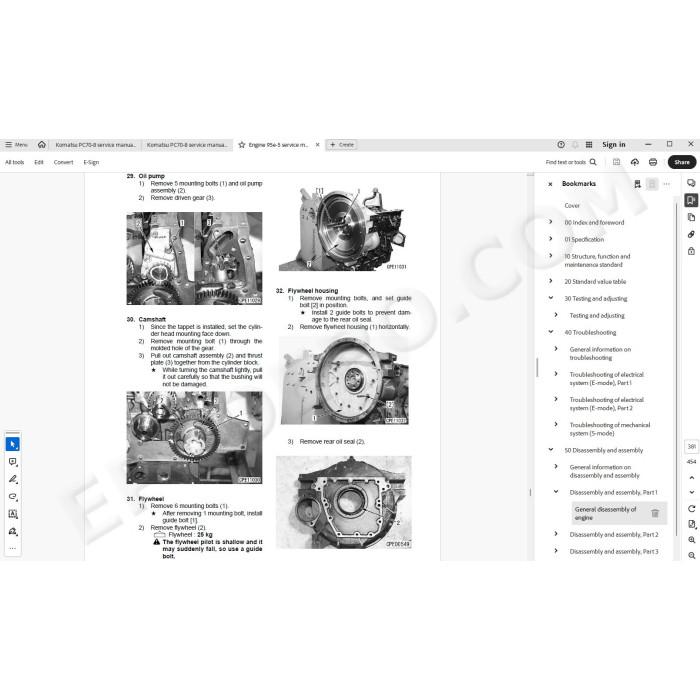Click the zoom out magnifier
Image resolution: width=700 pixels, height=700 pixels.
point(692,555)
